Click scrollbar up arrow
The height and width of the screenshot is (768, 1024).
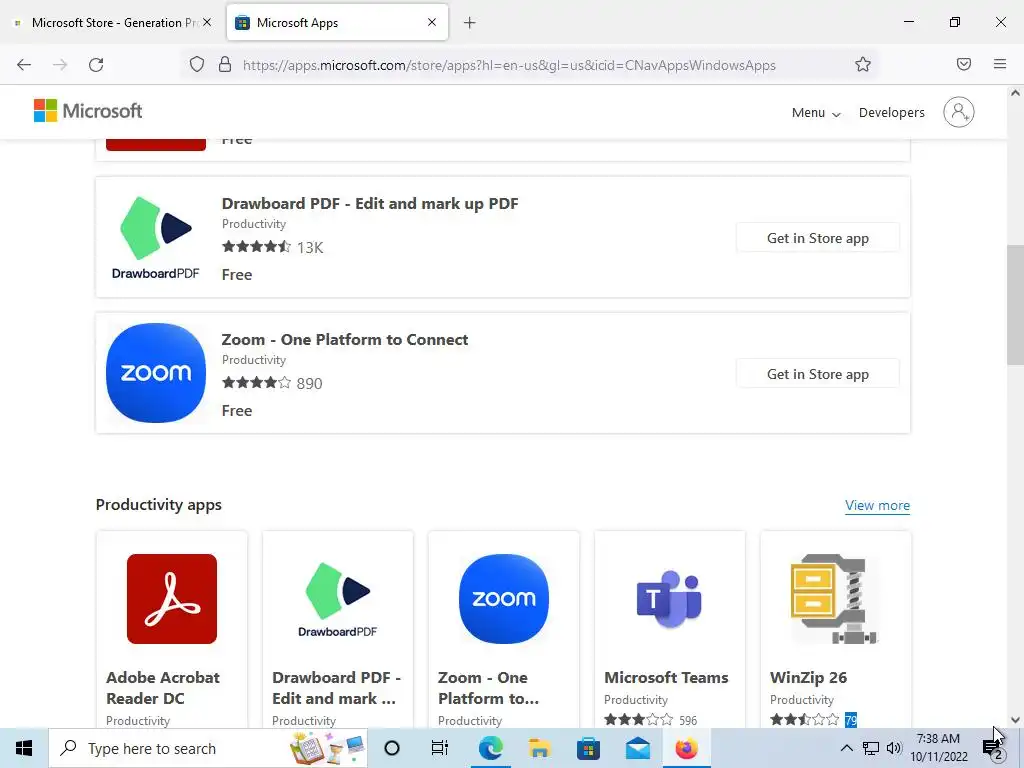coord(1015,93)
